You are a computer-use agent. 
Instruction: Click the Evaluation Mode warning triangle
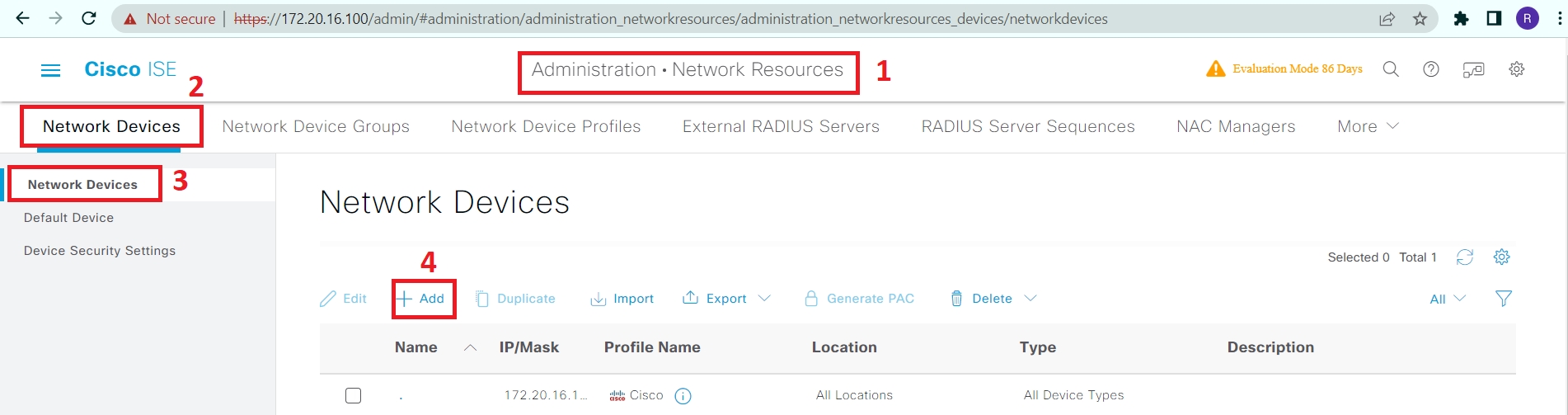[1215, 68]
